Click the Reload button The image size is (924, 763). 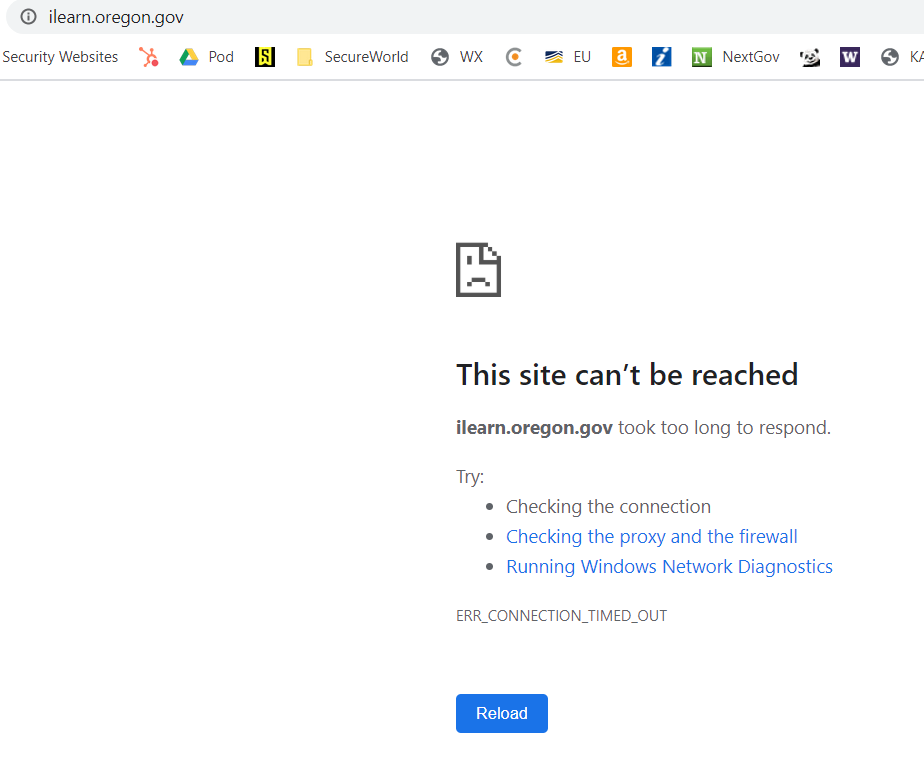point(501,713)
